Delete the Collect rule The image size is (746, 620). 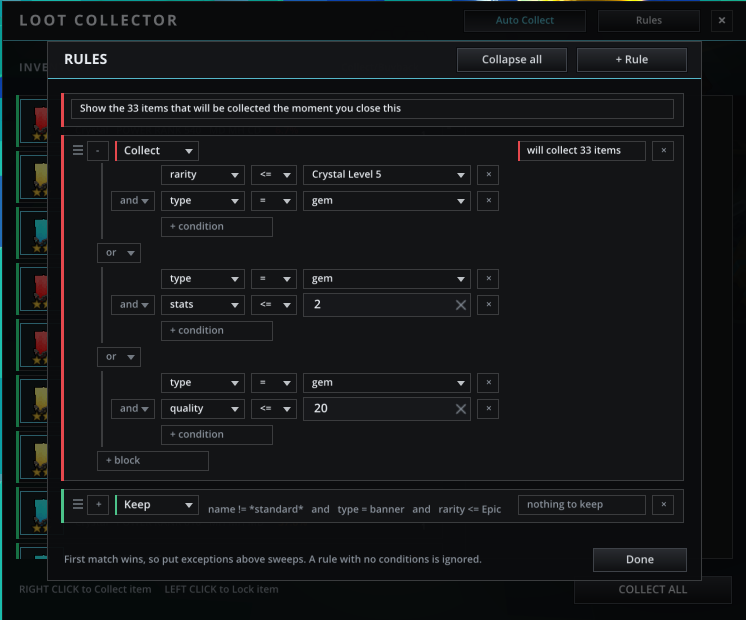coord(663,151)
